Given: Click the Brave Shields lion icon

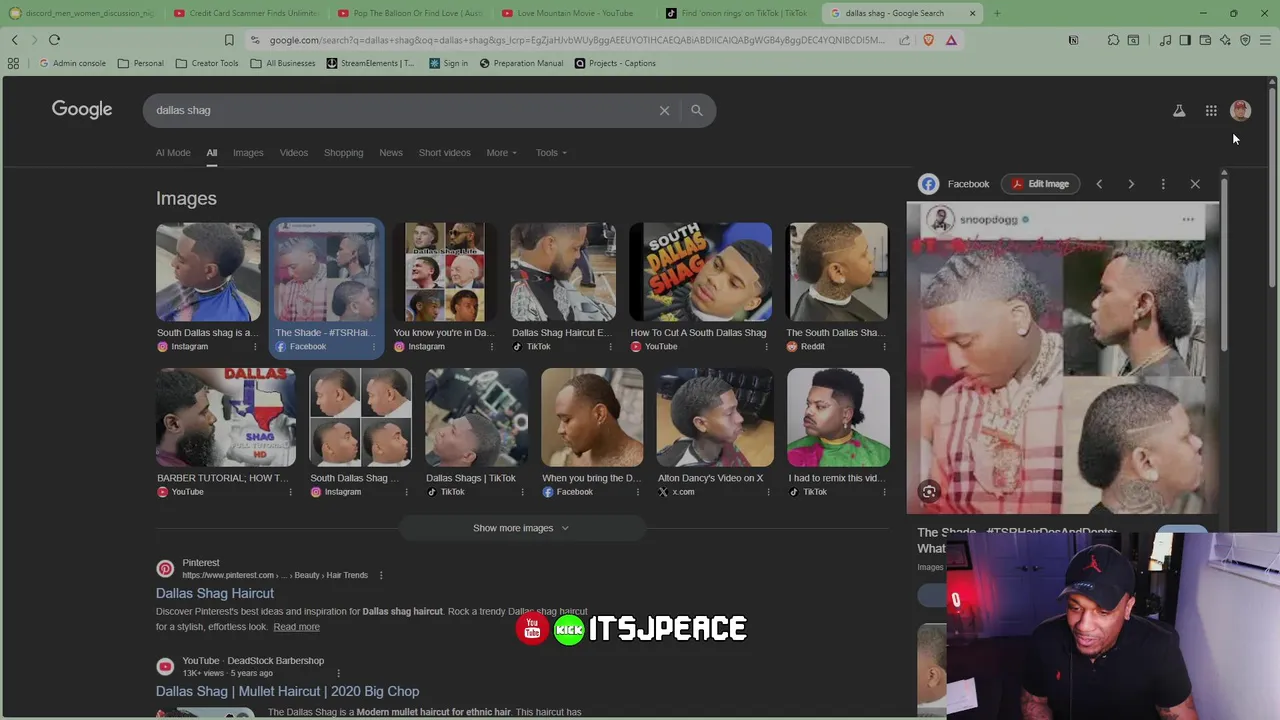Looking at the screenshot, I should [929, 40].
